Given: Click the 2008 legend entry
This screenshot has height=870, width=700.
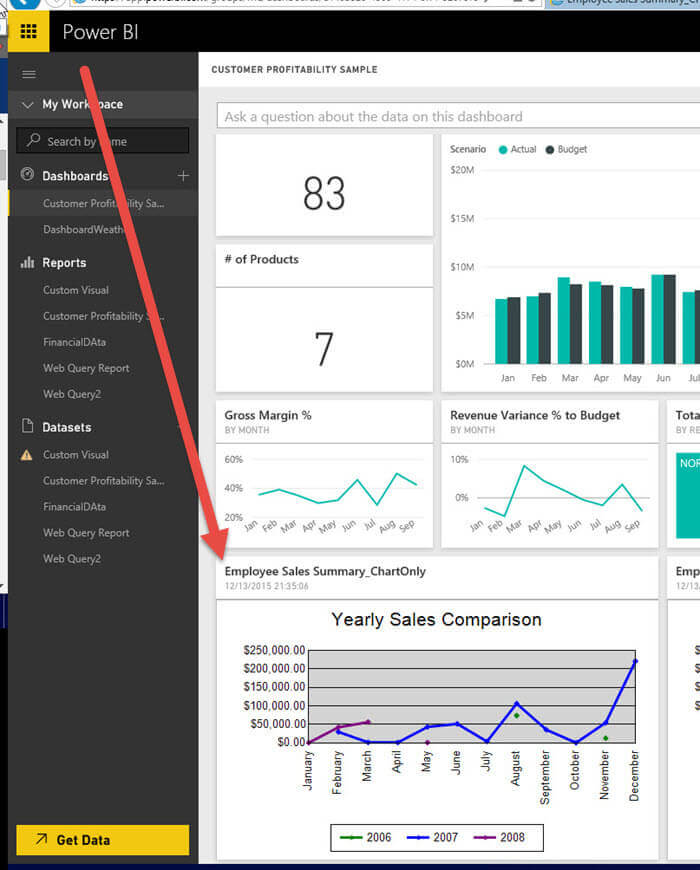Looking at the screenshot, I should click(x=499, y=837).
